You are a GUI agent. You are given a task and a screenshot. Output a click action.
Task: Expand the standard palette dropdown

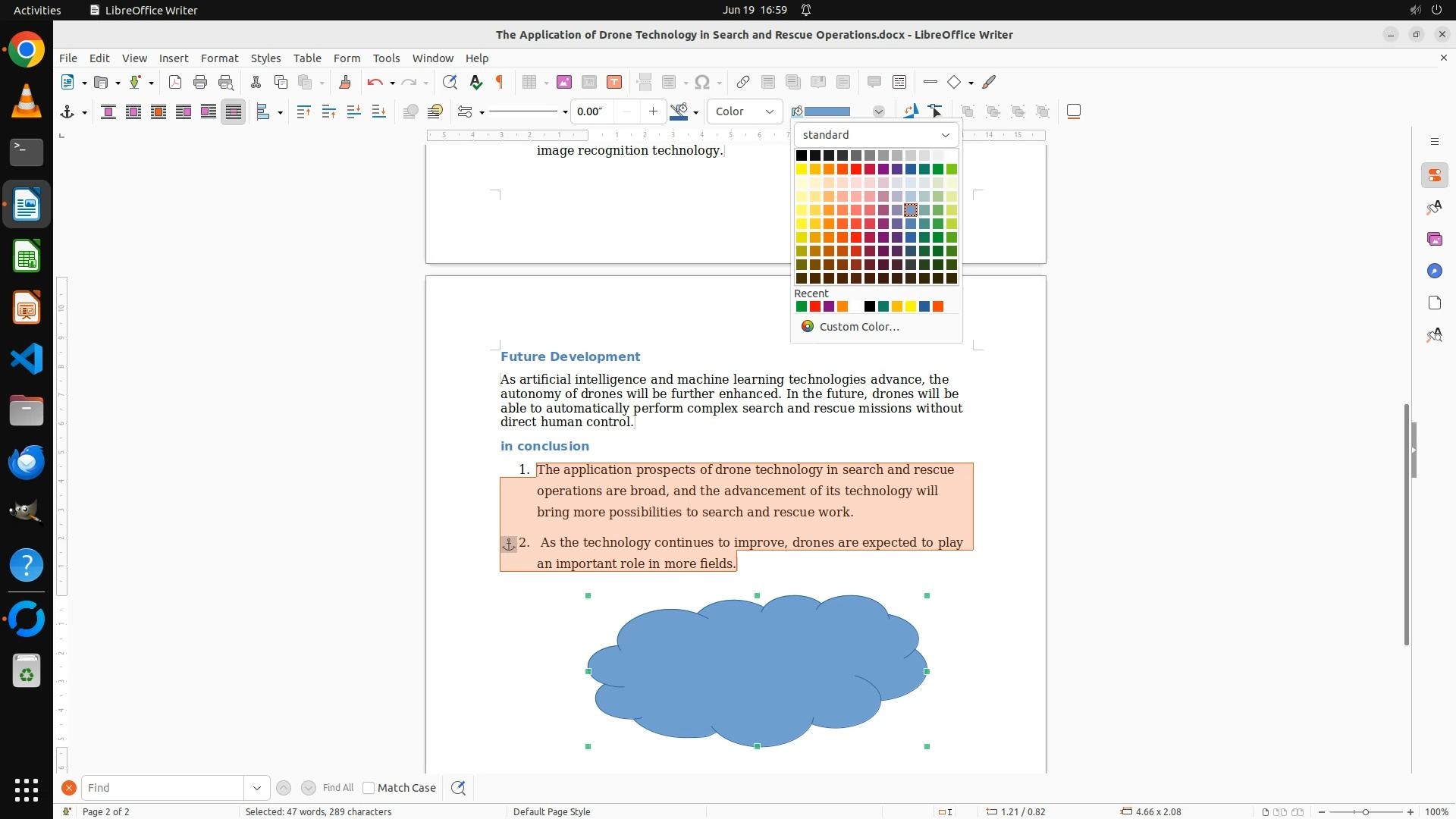876,135
